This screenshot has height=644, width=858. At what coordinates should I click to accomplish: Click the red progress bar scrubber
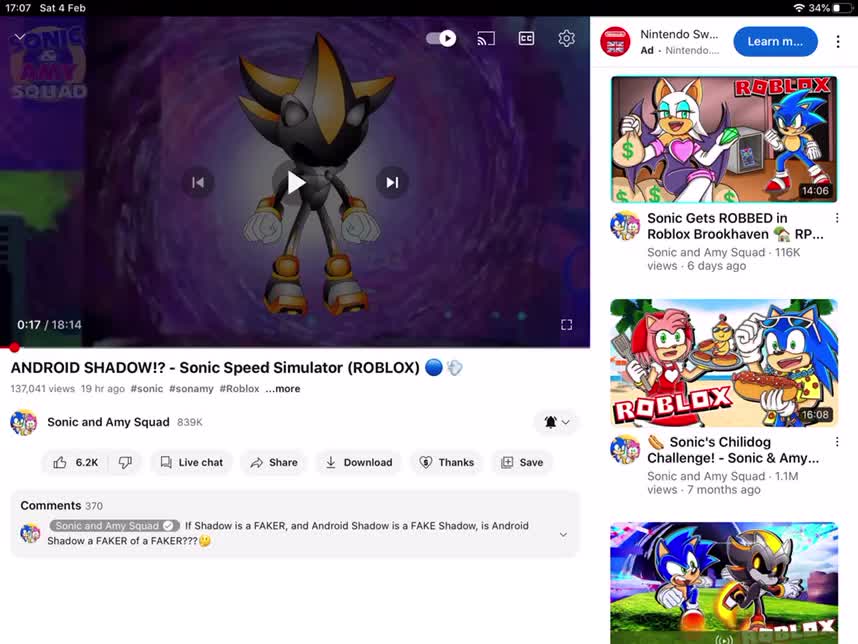coord(14,347)
